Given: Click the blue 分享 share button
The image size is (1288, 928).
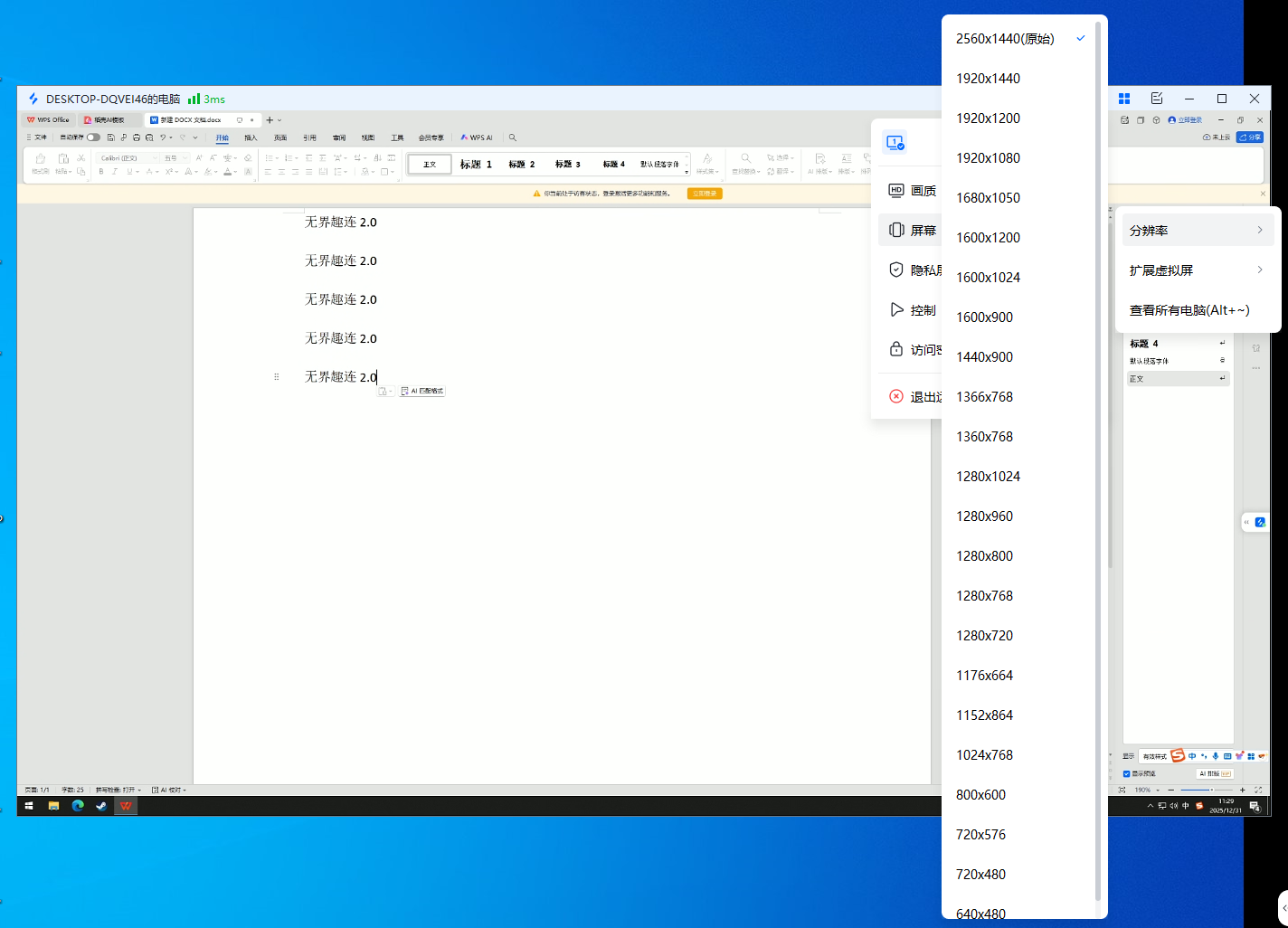Looking at the screenshot, I should (x=1251, y=137).
